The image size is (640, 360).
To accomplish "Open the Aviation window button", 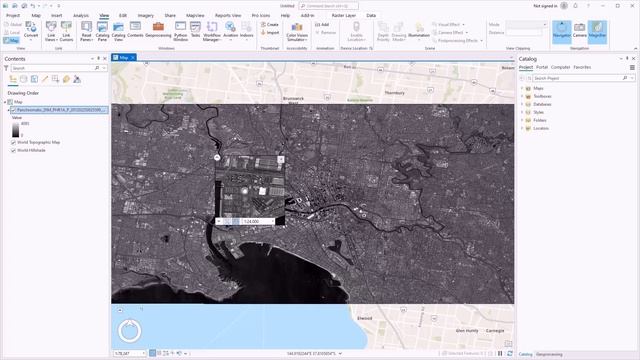I will click(230, 31).
